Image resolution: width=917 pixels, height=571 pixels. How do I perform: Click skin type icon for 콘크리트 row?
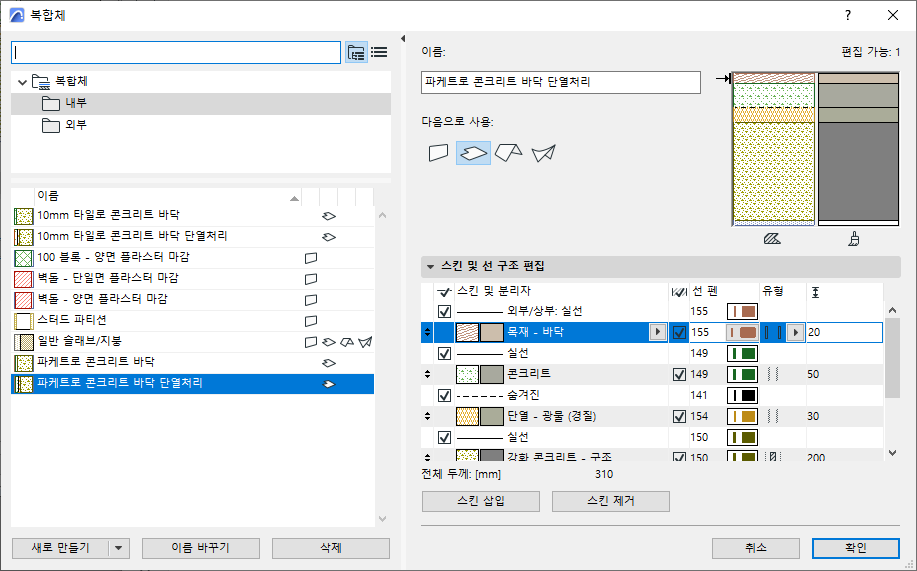point(773,374)
